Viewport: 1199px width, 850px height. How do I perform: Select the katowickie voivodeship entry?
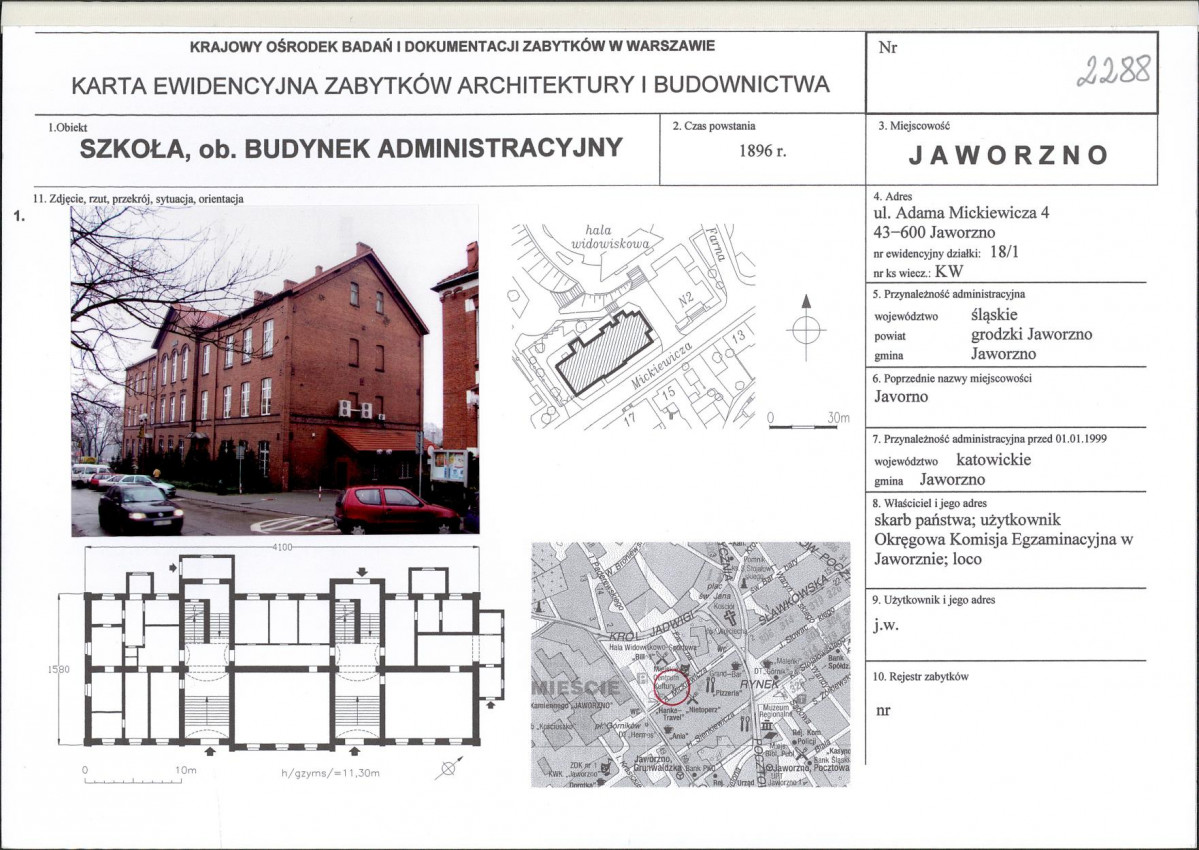pyautogui.click(x=993, y=460)
